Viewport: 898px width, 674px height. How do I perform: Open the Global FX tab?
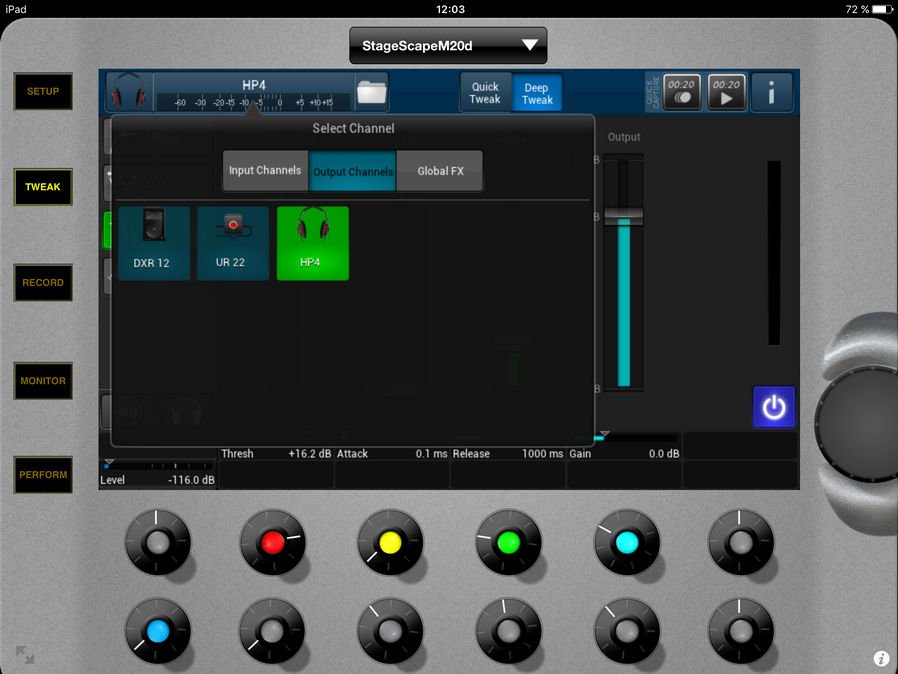(440, 171)
